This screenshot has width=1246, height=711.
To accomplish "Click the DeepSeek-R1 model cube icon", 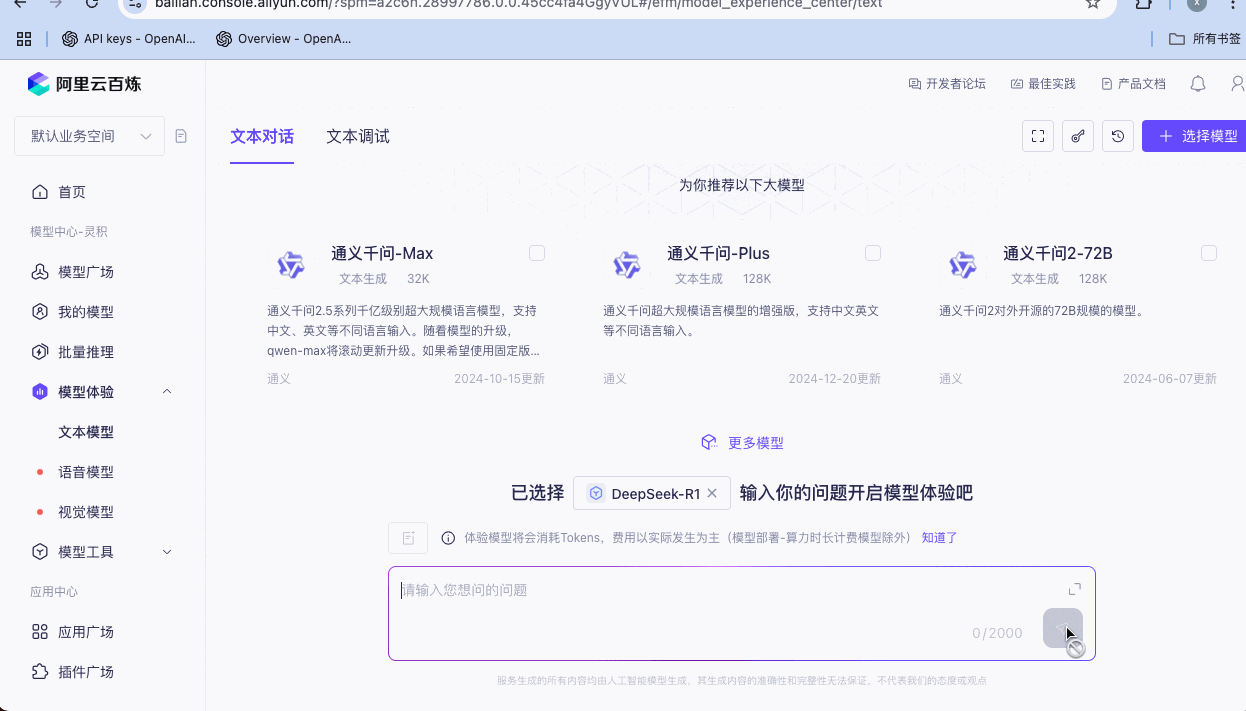I will (x=596, y=493).
